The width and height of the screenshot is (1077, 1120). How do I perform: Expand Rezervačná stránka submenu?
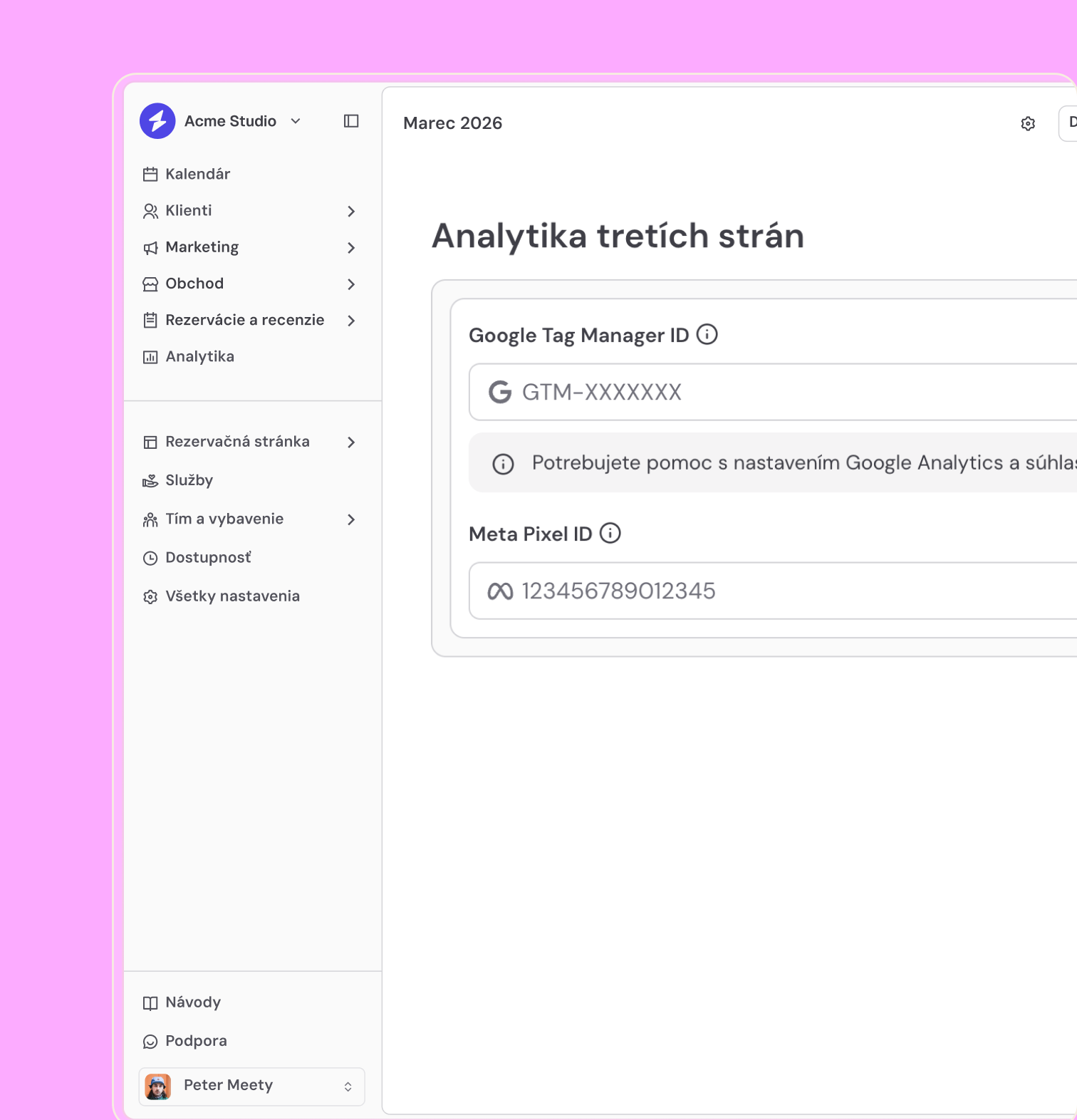pyautogui.click(x=351, y=442)
